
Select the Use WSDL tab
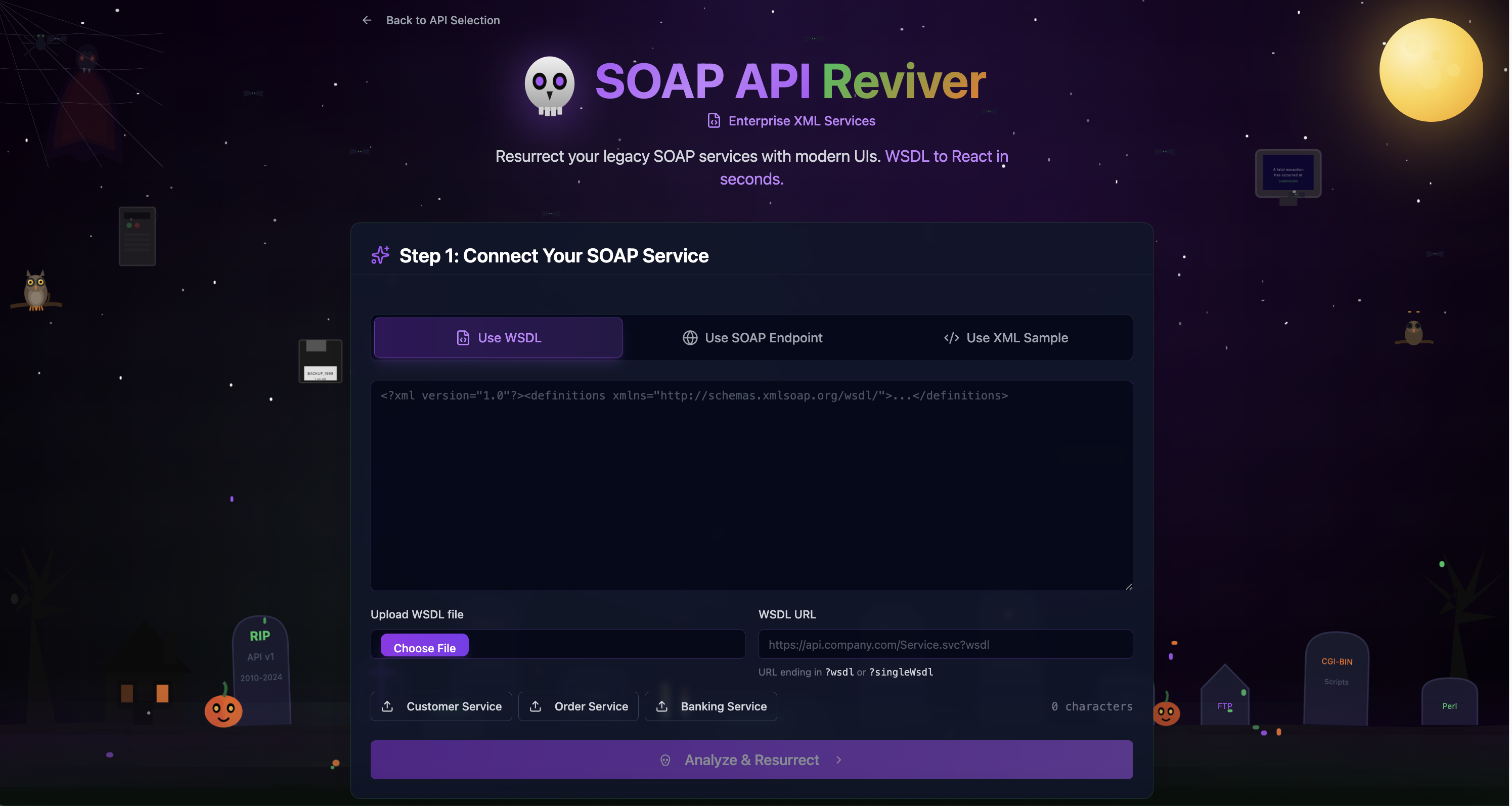pyautogui.click(x=498, y=338)
